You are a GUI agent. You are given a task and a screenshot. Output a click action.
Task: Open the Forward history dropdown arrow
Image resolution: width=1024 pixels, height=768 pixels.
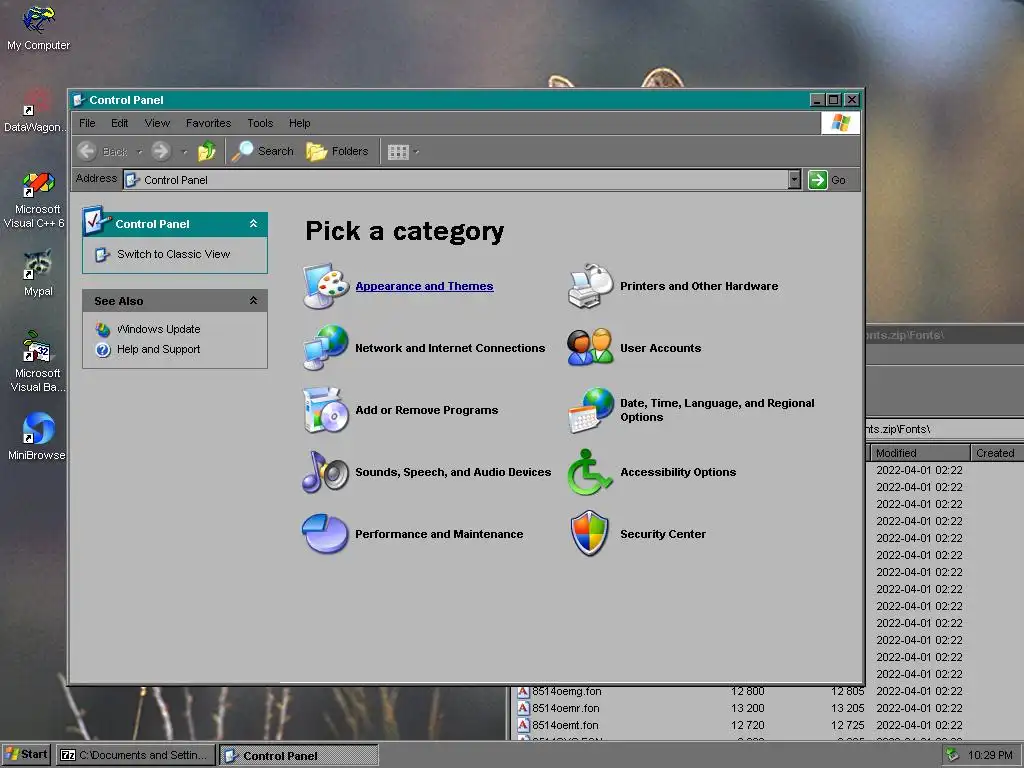click(184, 152)
